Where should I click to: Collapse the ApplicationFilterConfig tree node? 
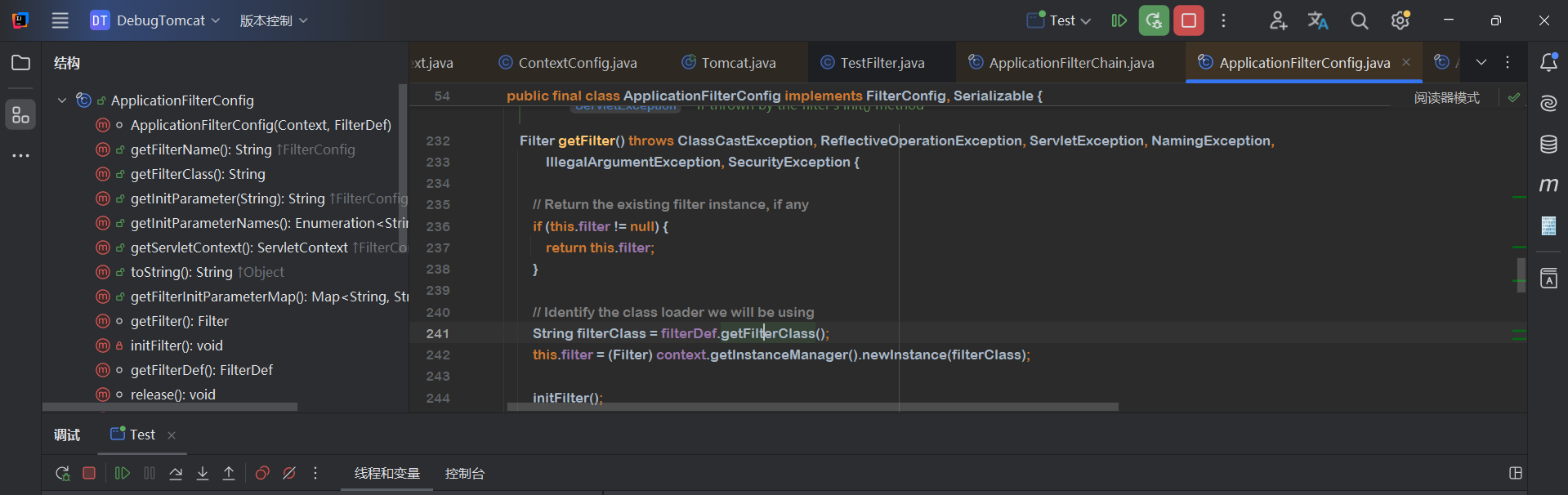click(62, 100)
